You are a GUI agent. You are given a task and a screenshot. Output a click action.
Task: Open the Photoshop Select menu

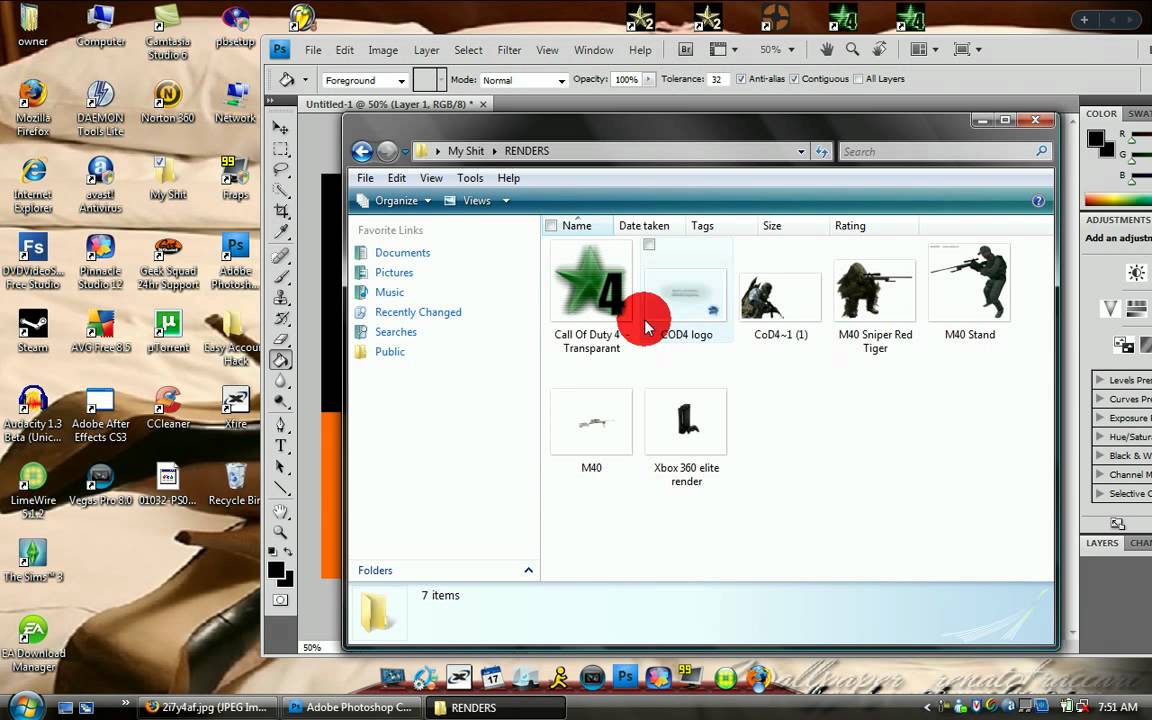pyautogui.click(x=468, y=50)
